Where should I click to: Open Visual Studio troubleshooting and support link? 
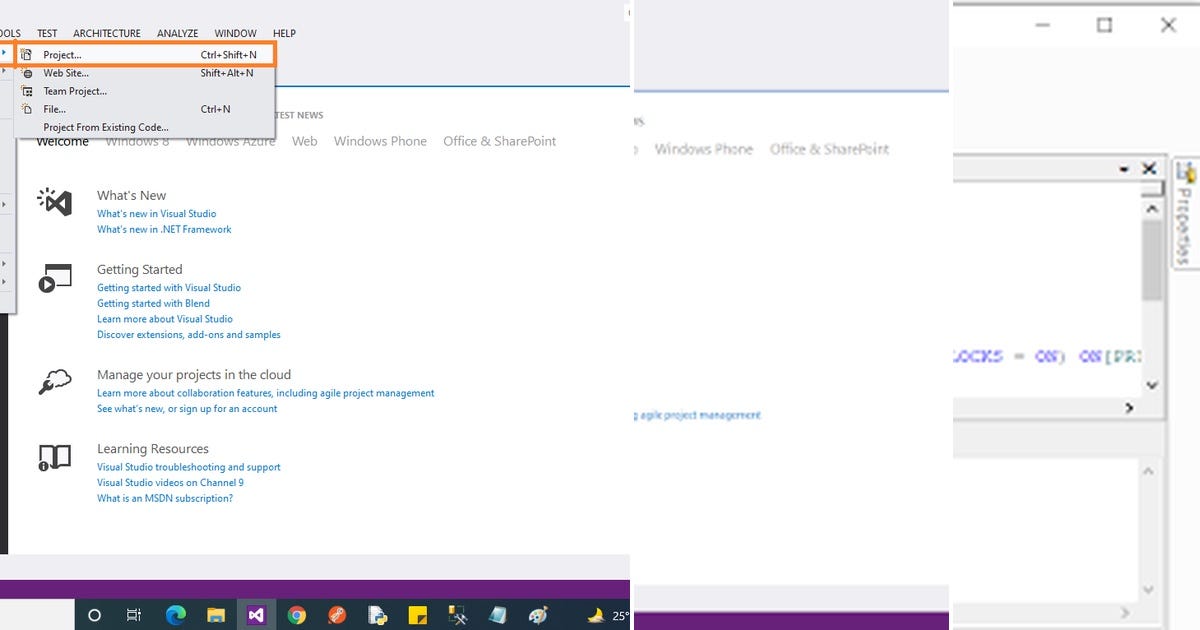pos(188,467)
